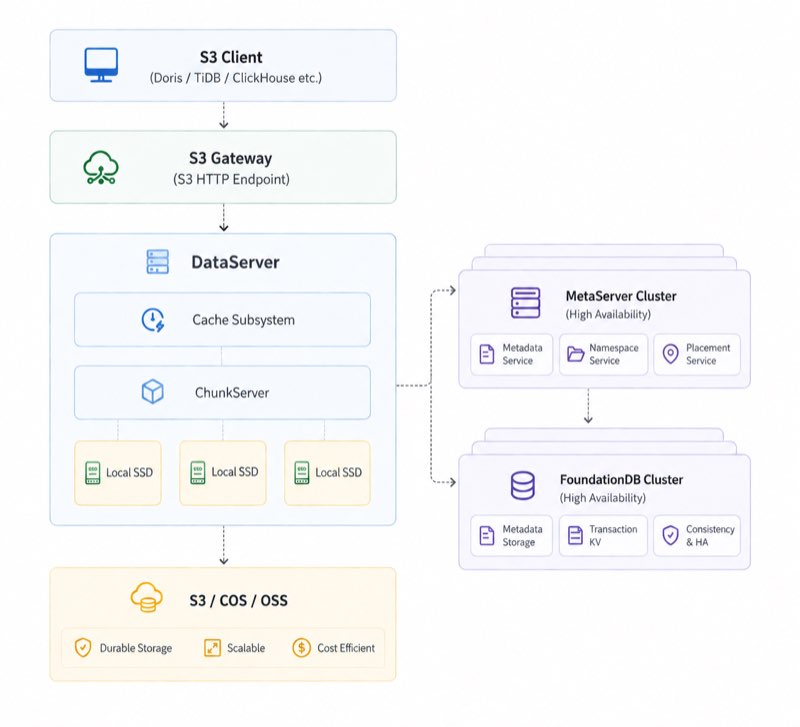Select the S3 / COS / OSS cloud icon
Screen dimensions: 800x727
145,598
